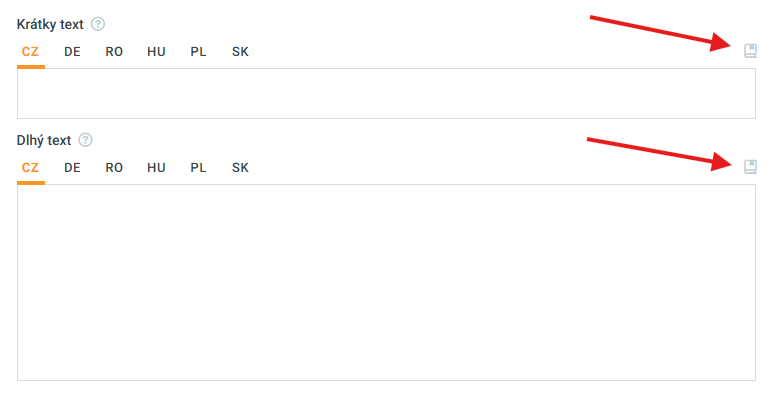
Task: Focus the Krátky text input area
Action: 386,93
